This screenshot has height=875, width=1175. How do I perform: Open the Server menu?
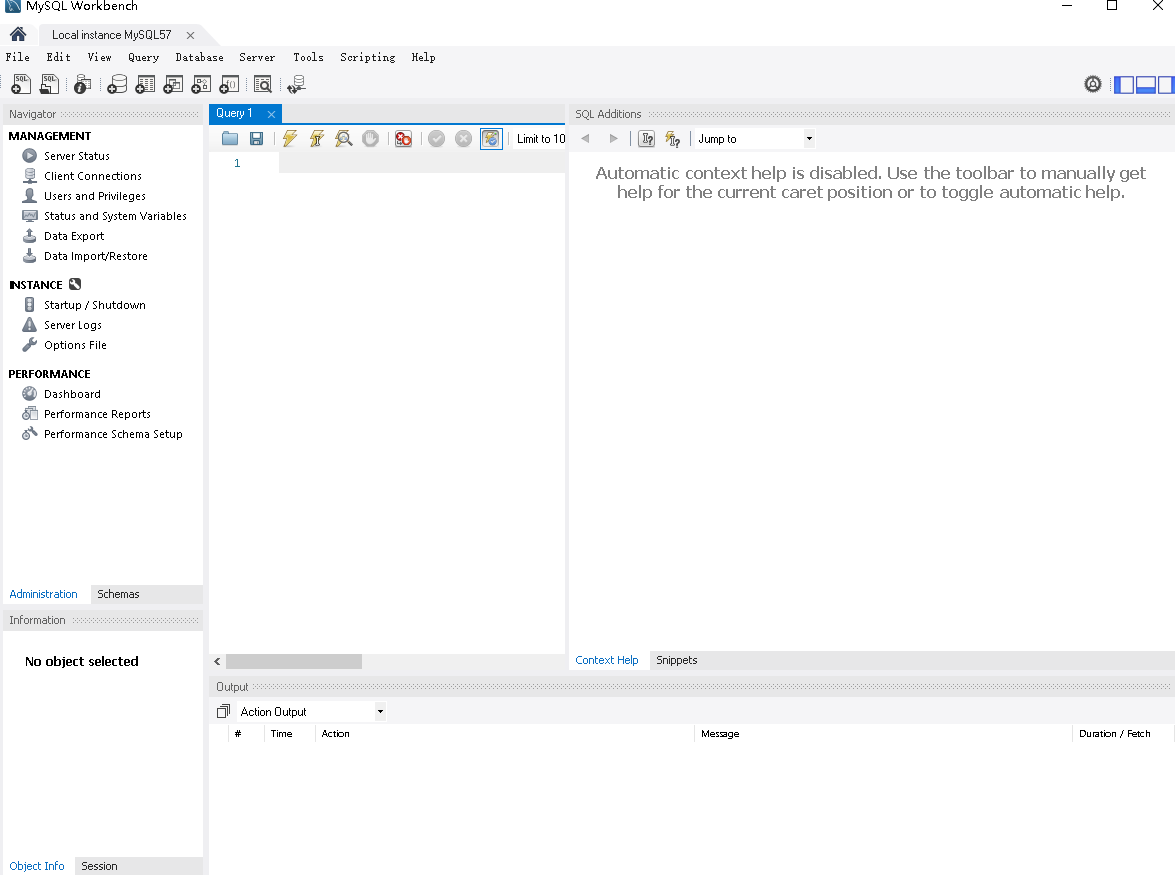point(257,57)
